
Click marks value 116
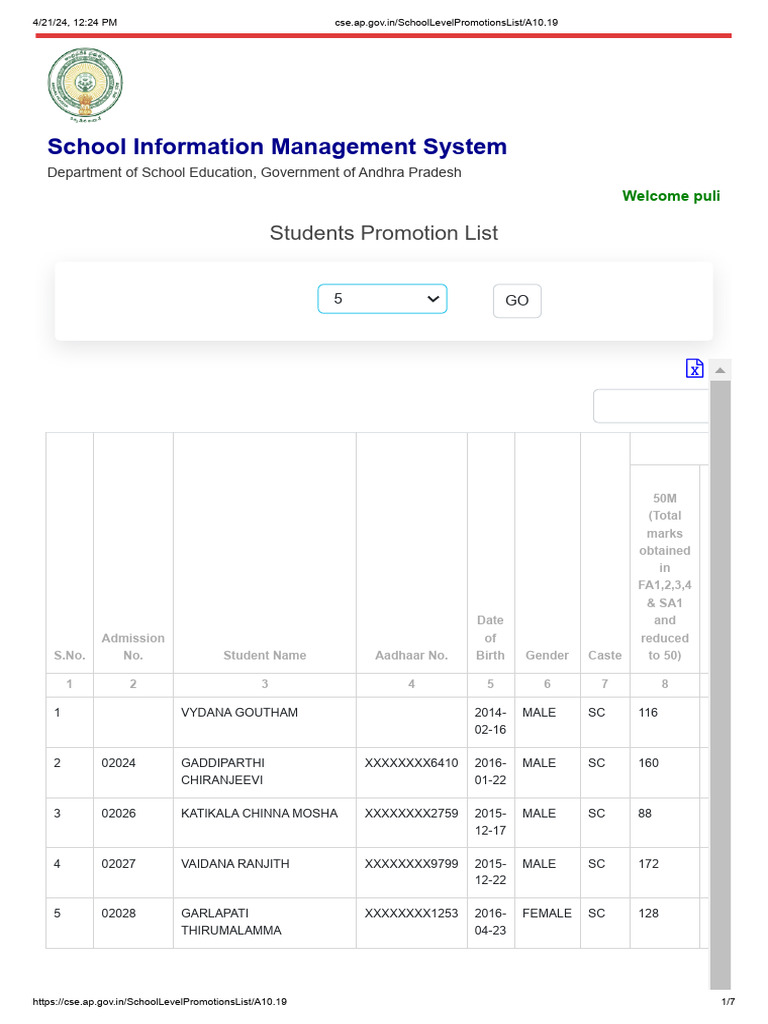648,712
